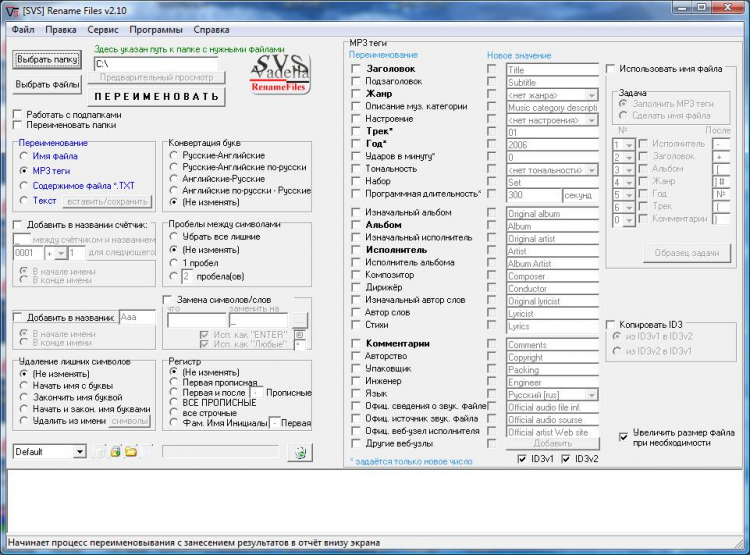Select 'Содержимое файла *.TXT' radio option
The image size is (750, 555).
click(x=23, y=186)
